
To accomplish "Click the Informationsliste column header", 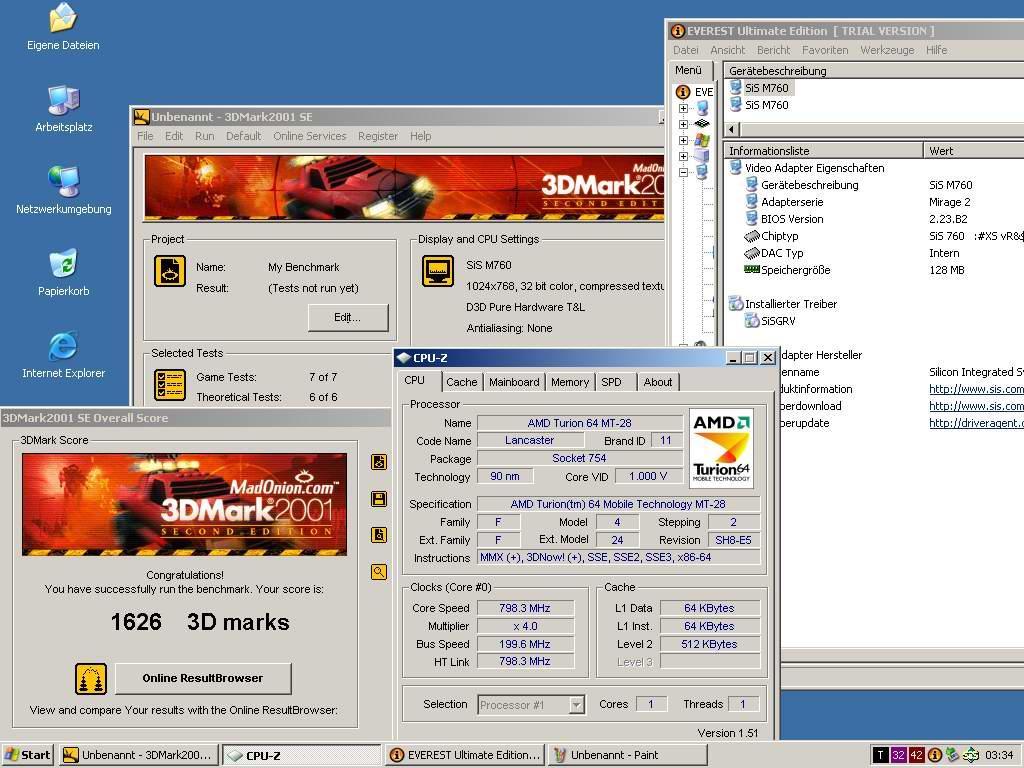I will coord(824,150).
